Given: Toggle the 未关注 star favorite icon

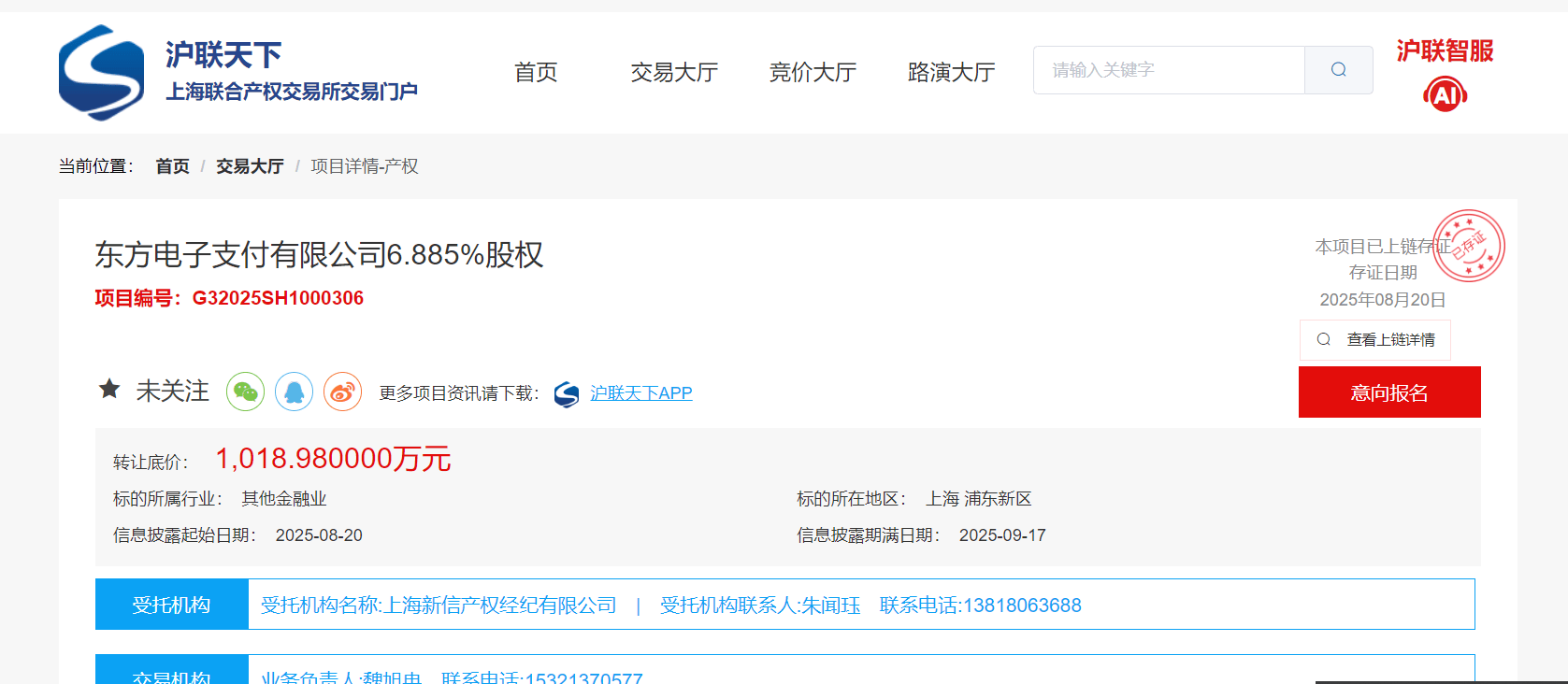Looking at the screenshot, I should click(109, 389).
